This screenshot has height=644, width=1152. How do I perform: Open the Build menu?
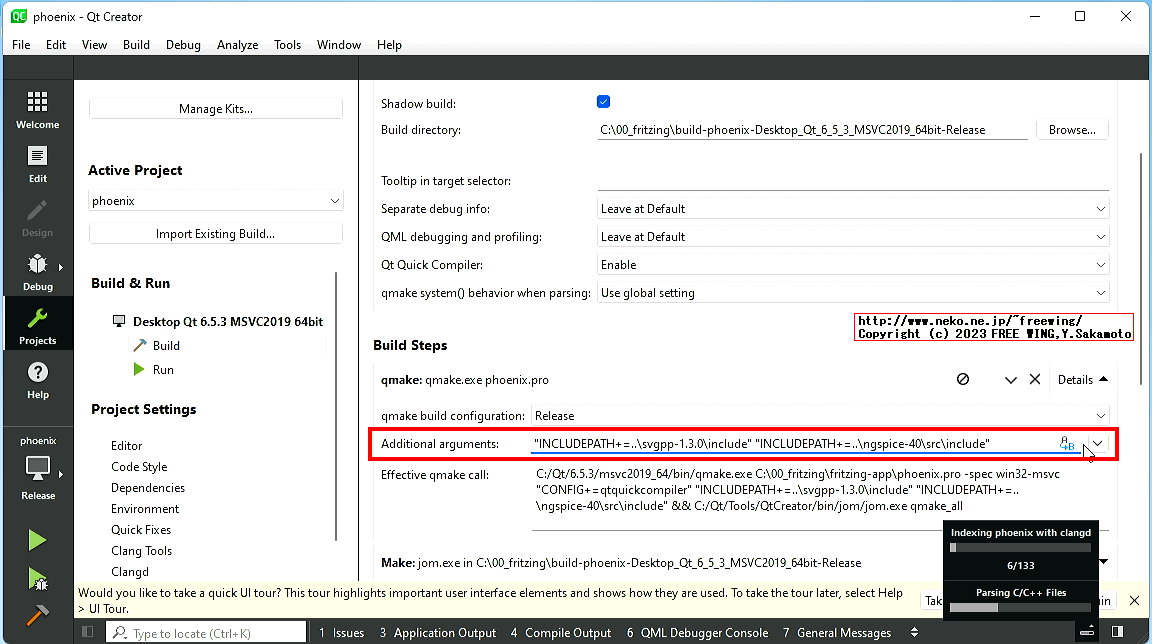pos(136,44)
